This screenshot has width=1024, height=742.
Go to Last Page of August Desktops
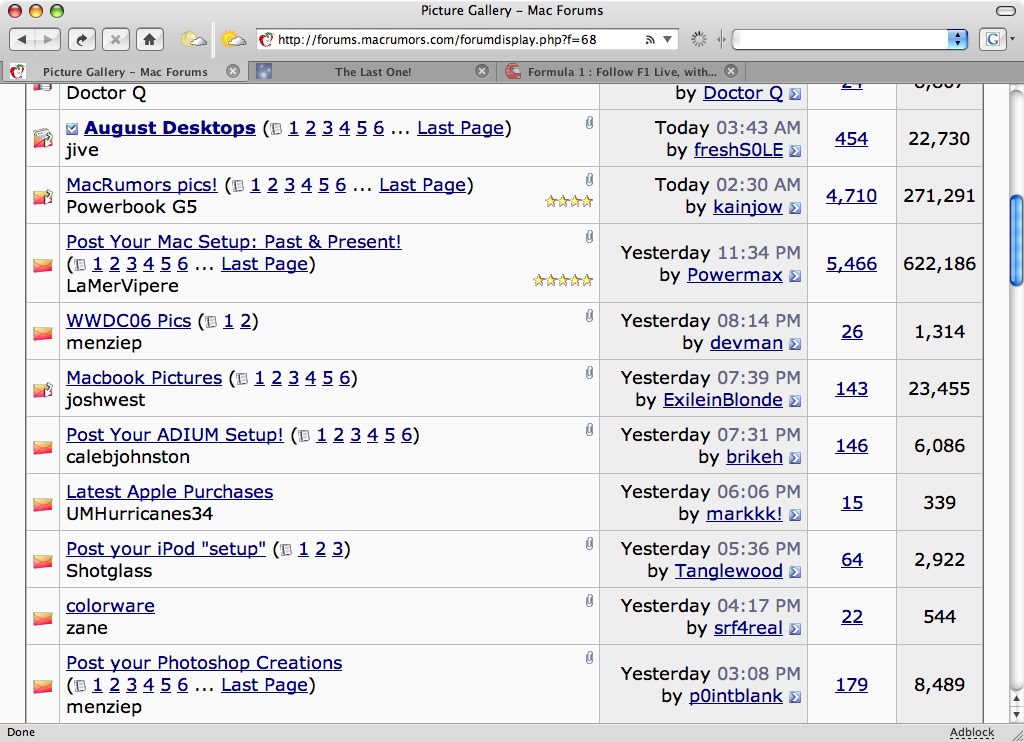point(460,128)
